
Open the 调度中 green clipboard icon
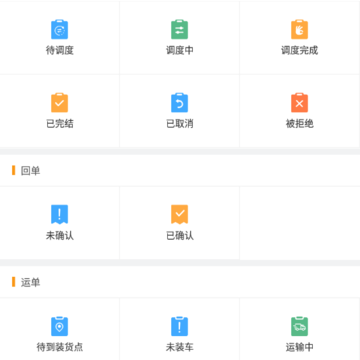pos(179,29)
